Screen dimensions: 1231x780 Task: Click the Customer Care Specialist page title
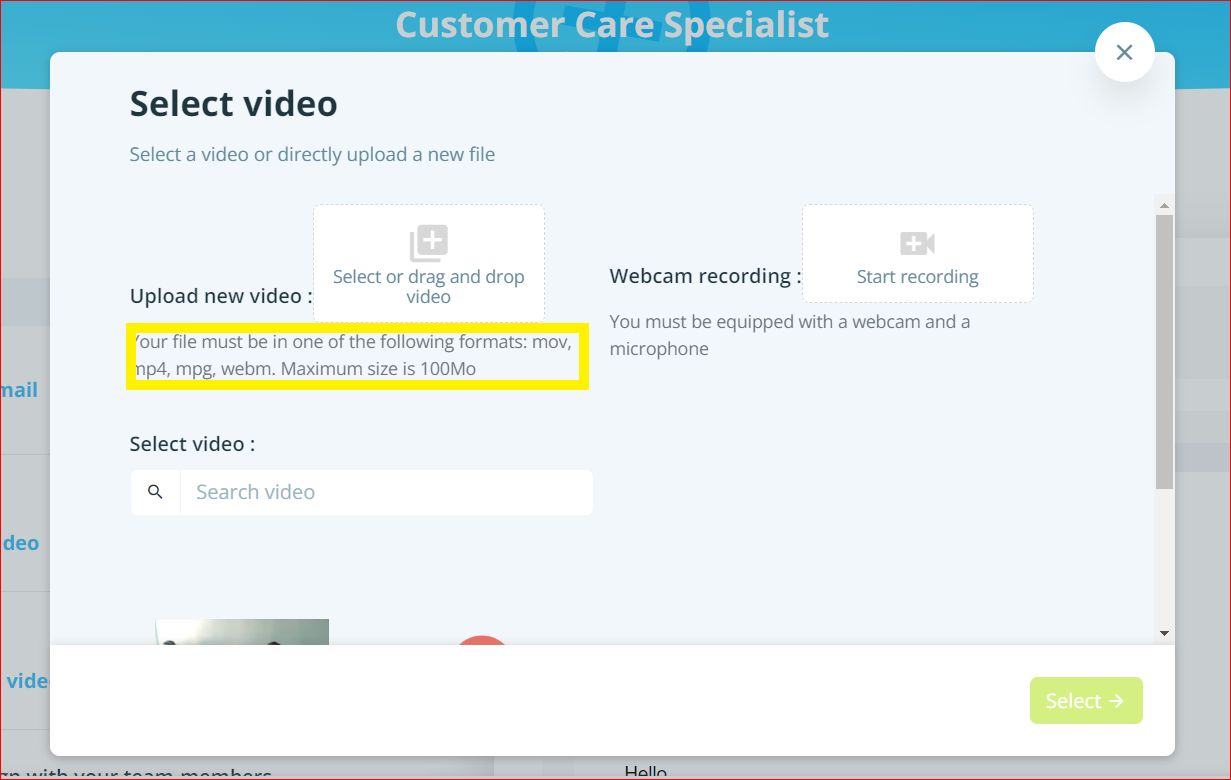pos(612,24)
